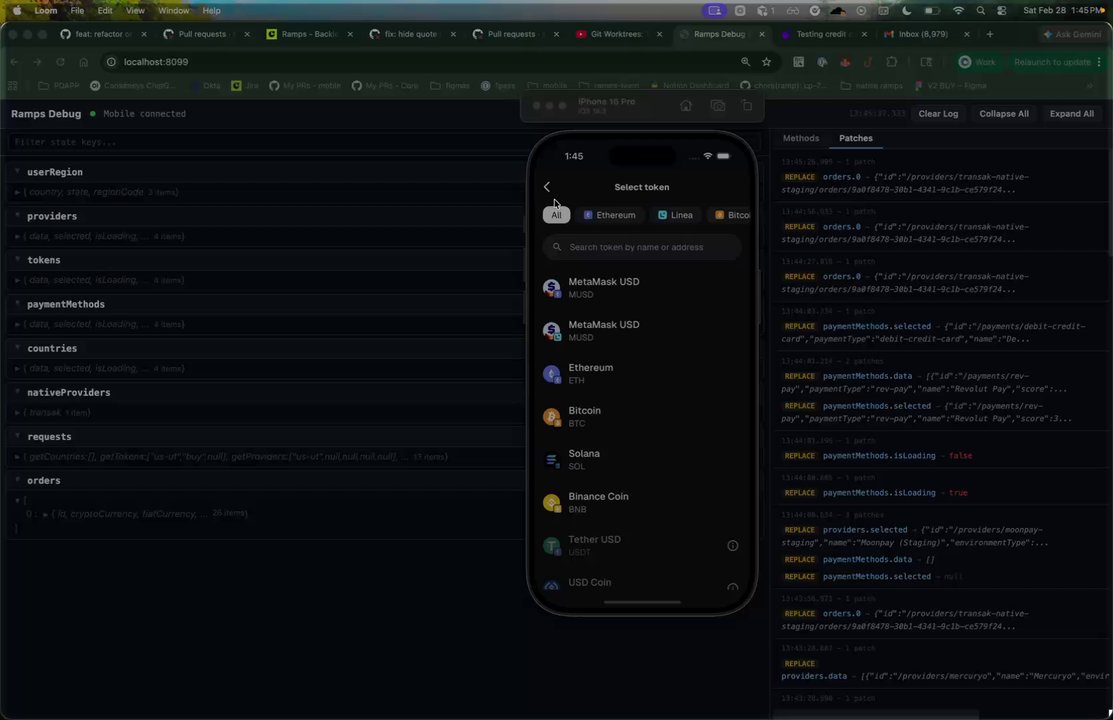Switch to the Methods tab
This screenshot has height=720, width=1113.
pyautogui.click(x=801, y=138)
